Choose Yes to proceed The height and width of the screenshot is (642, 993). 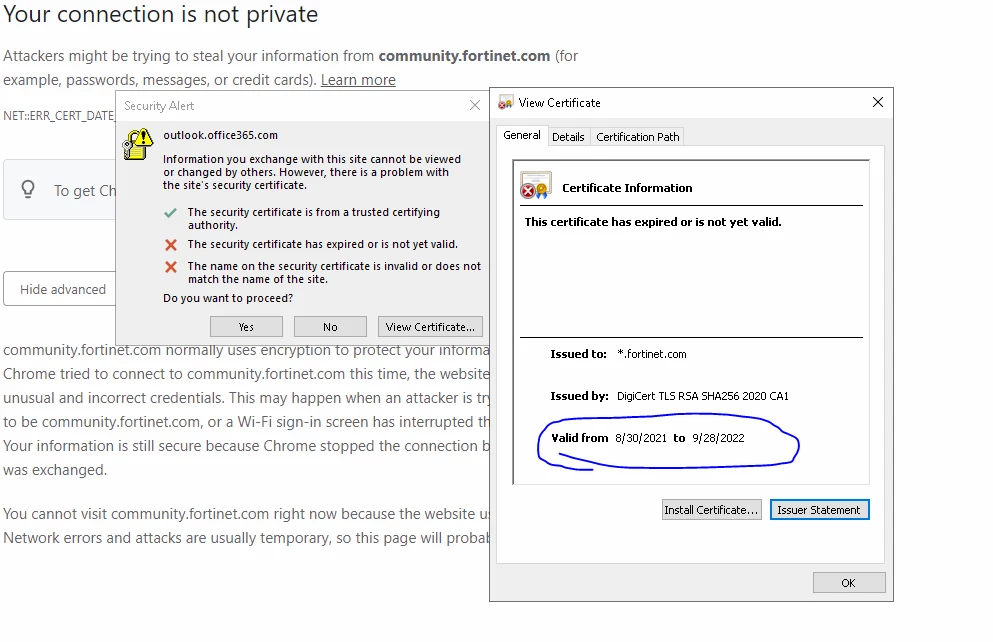(246, 327)
